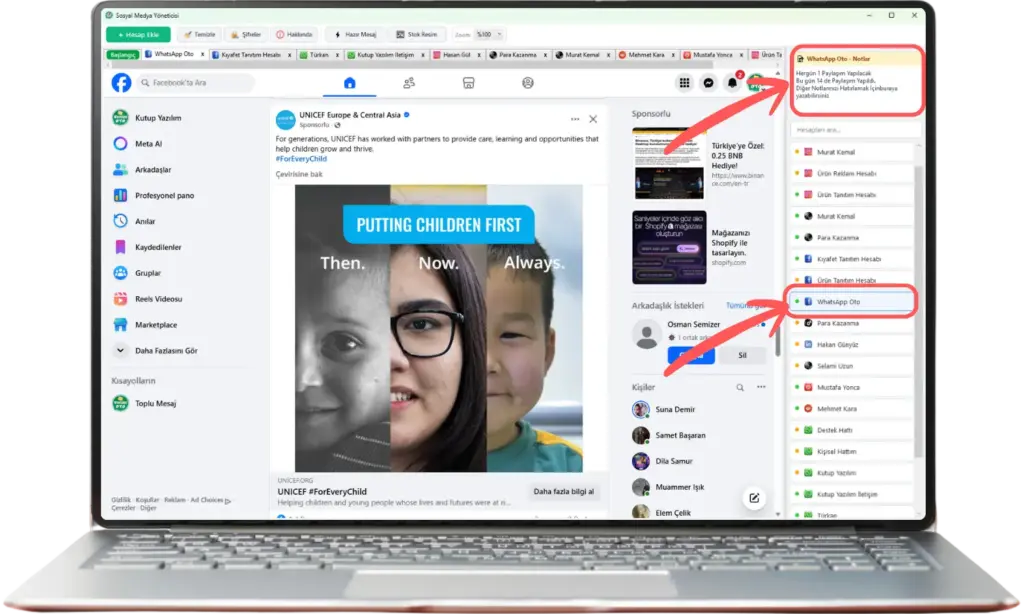Open the Messenger icon

(x=708, y=83)
